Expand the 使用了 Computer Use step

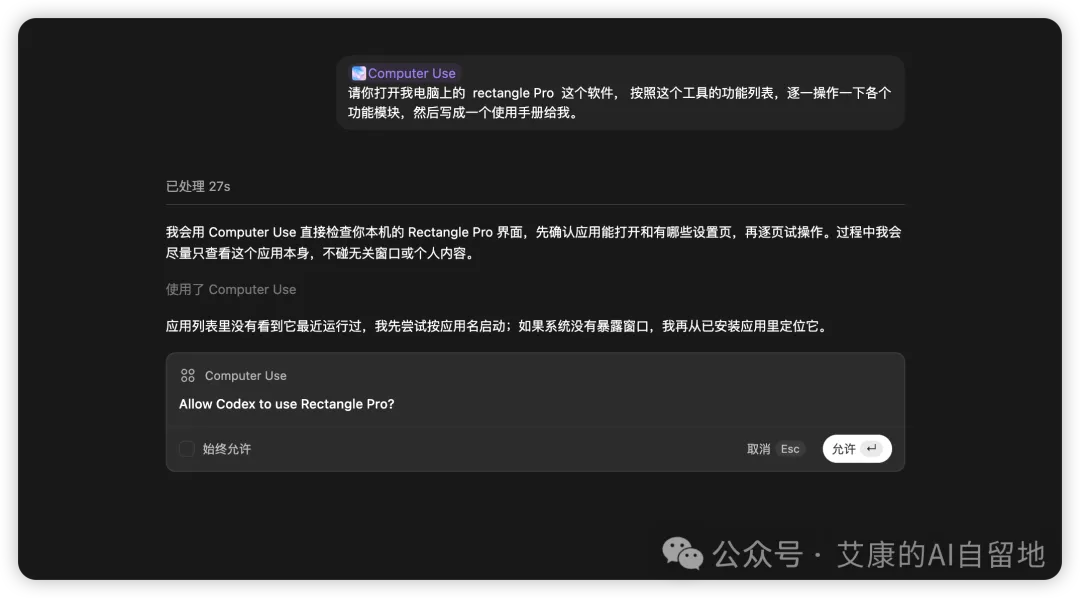(231, 289)
